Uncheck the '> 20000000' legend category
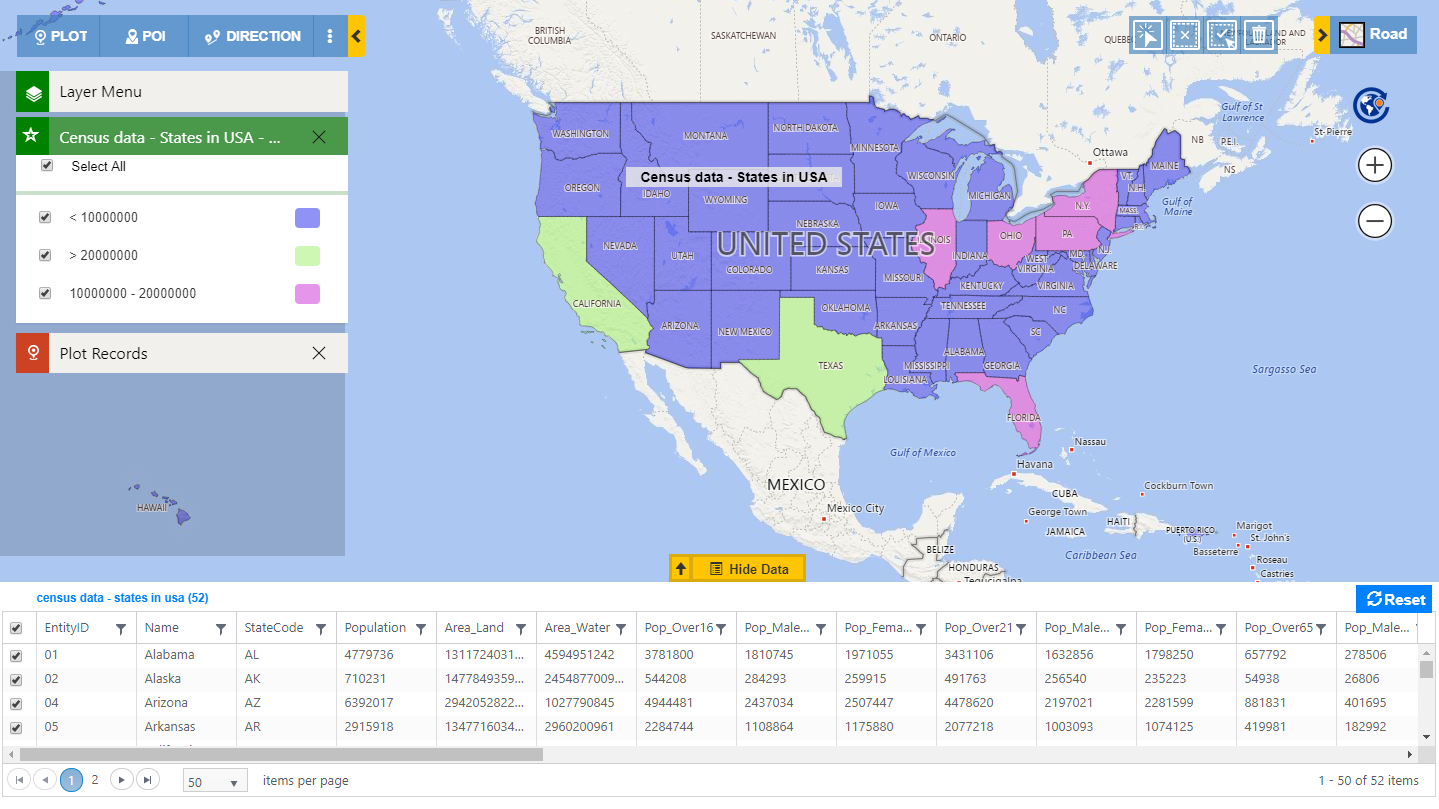The height and width of the screenshot is (809, 1439). pyautogui.click(x=45, y=255)
